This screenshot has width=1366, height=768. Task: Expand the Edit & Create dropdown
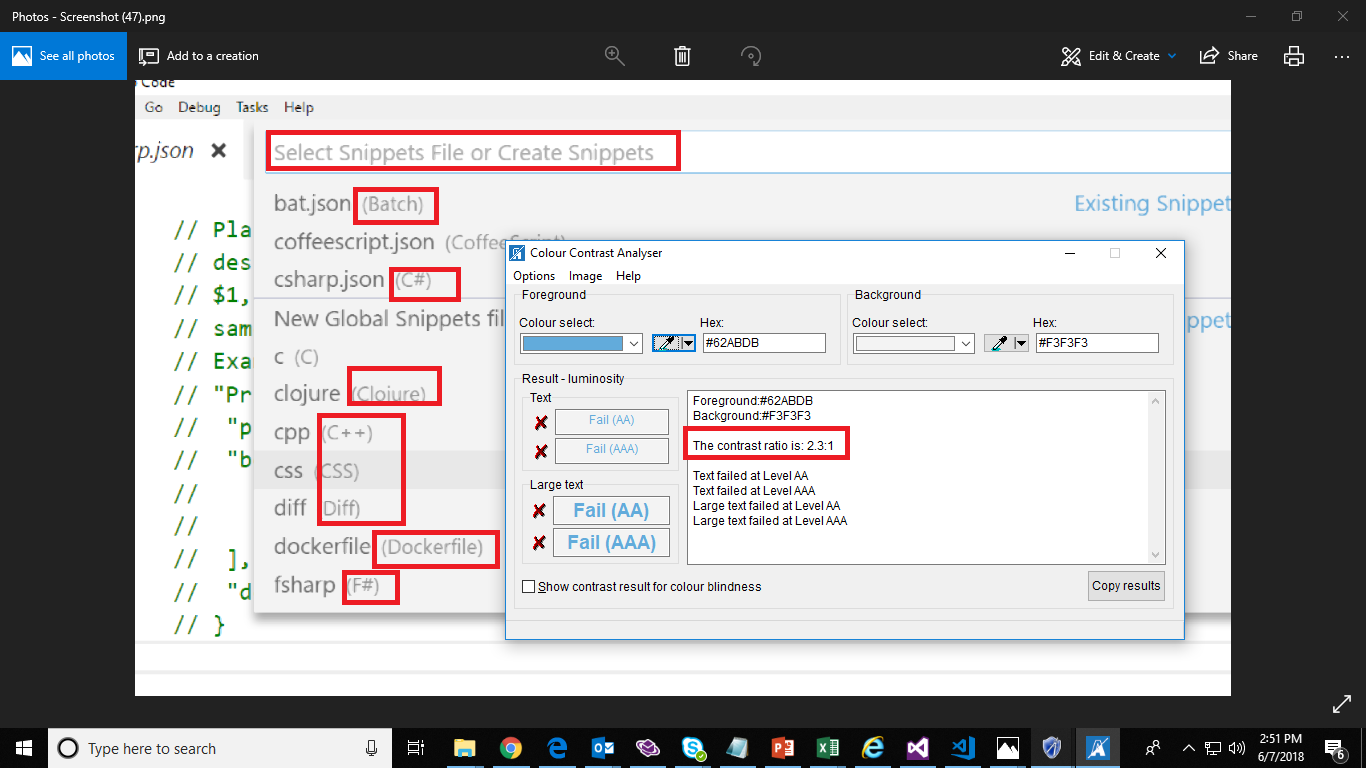[1118, 56]
